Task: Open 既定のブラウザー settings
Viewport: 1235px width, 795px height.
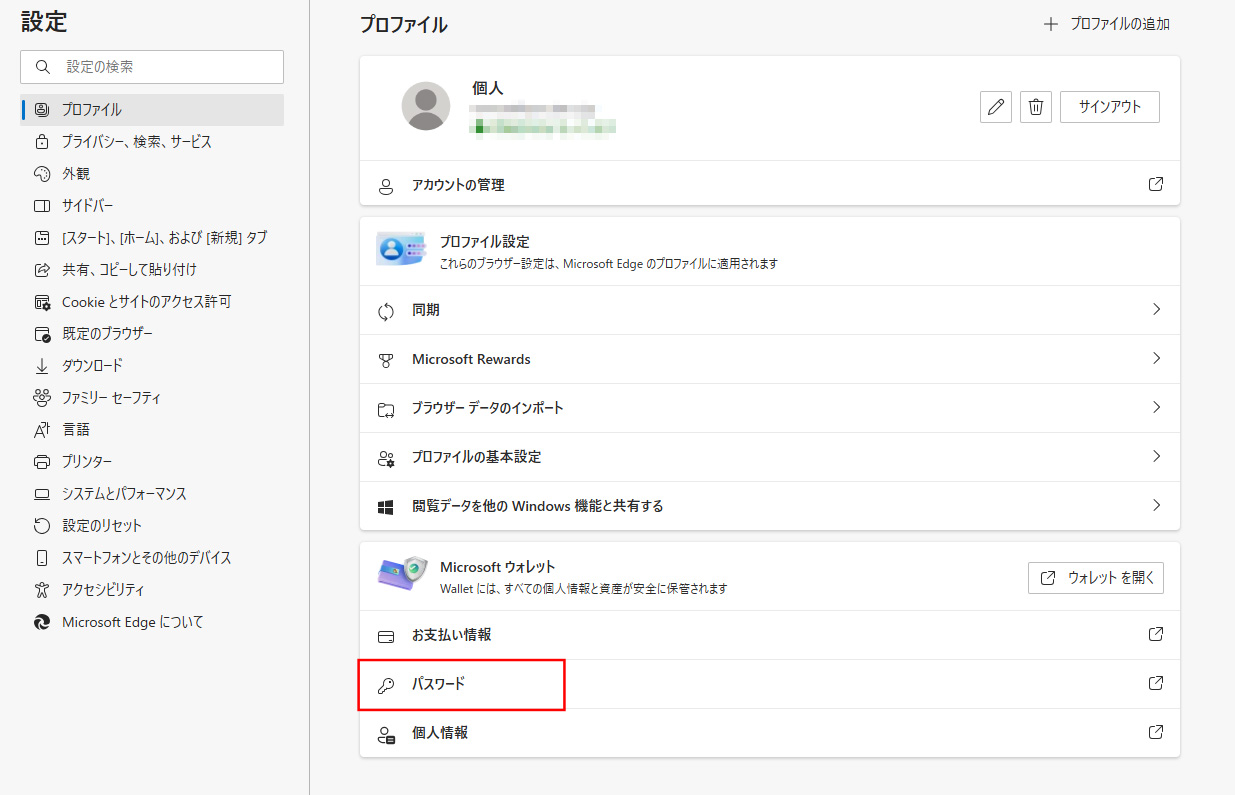Action: click(152, 334)
